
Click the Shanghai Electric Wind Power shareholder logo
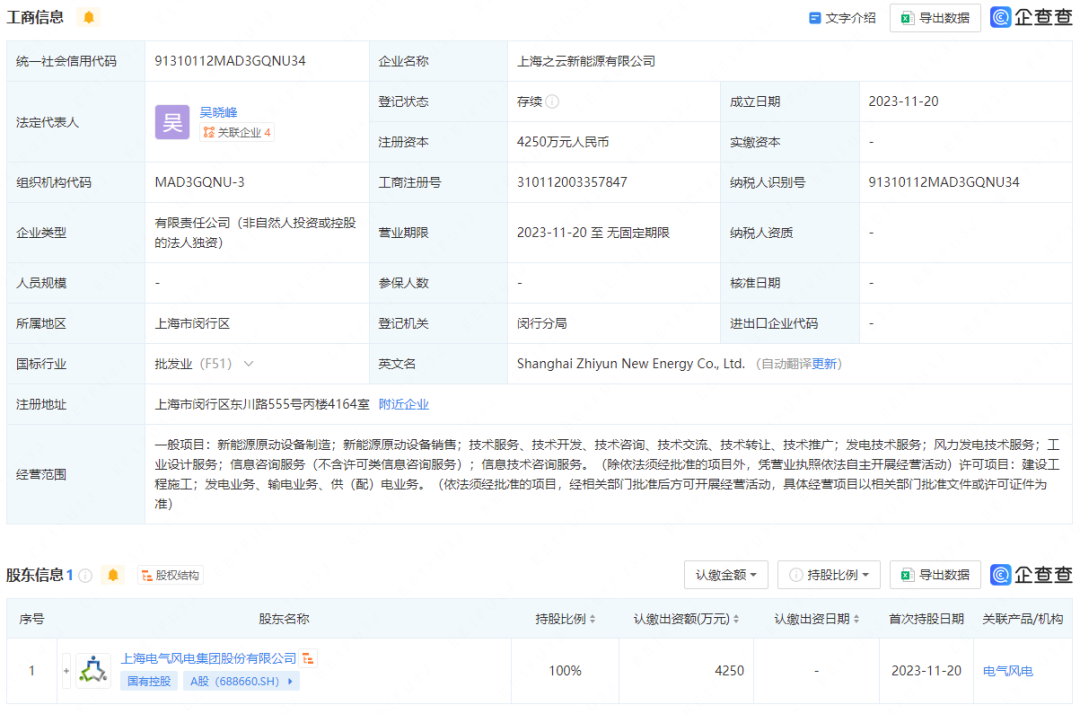[94, 670]
